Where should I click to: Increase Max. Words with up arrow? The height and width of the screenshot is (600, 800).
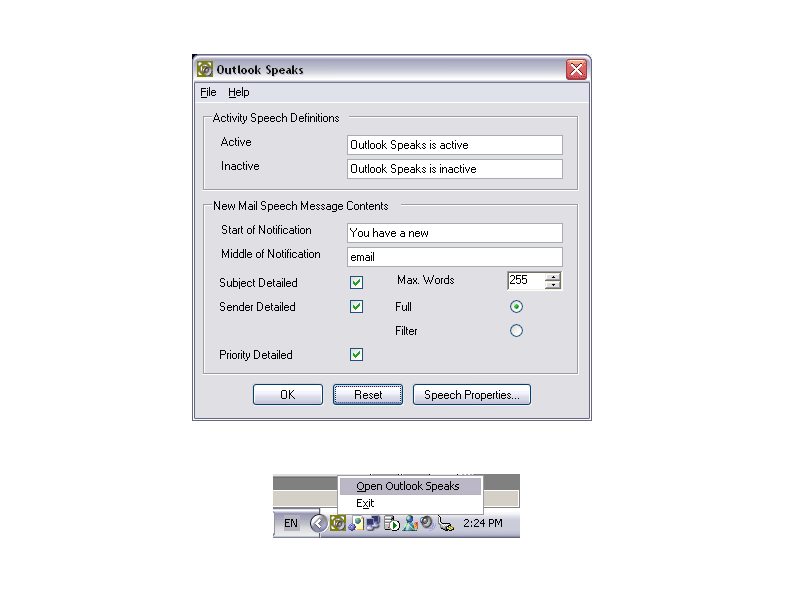point(553,277)
